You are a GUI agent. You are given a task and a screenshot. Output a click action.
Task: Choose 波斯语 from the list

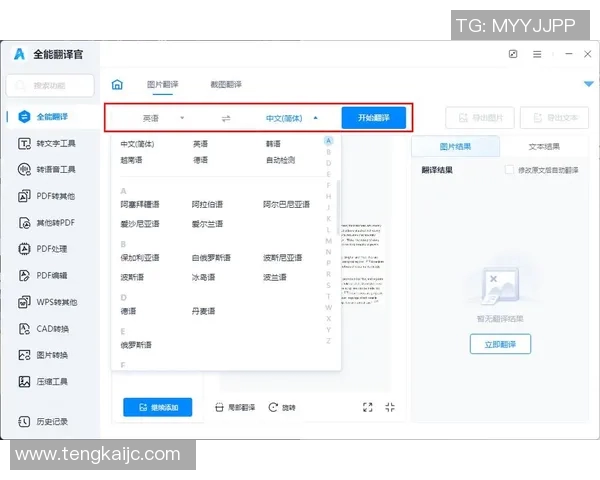132,277
